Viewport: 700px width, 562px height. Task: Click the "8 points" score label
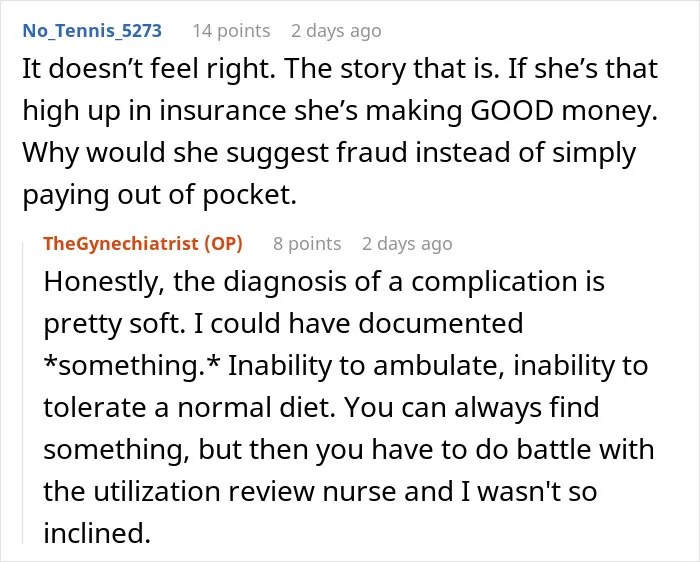coord(307,244)
